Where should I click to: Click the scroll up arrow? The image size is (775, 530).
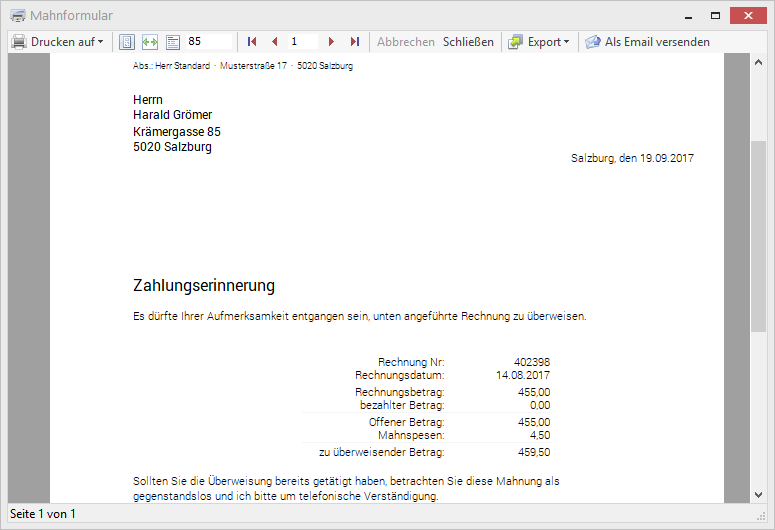758,62
